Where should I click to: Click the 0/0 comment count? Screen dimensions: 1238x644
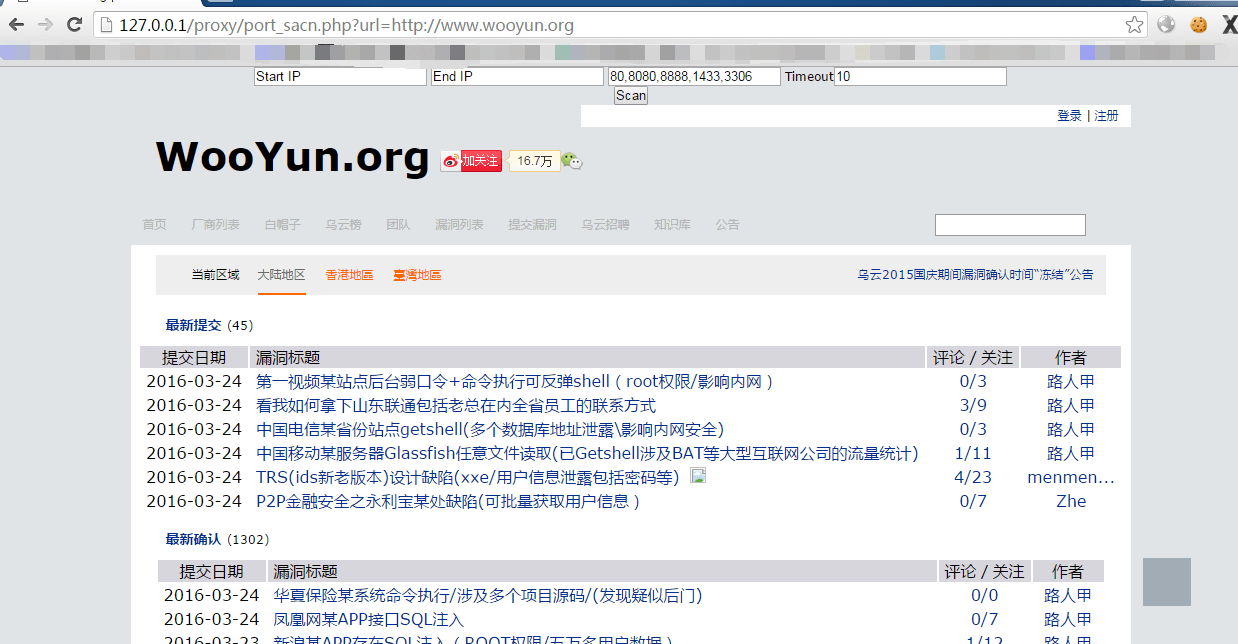985,596
